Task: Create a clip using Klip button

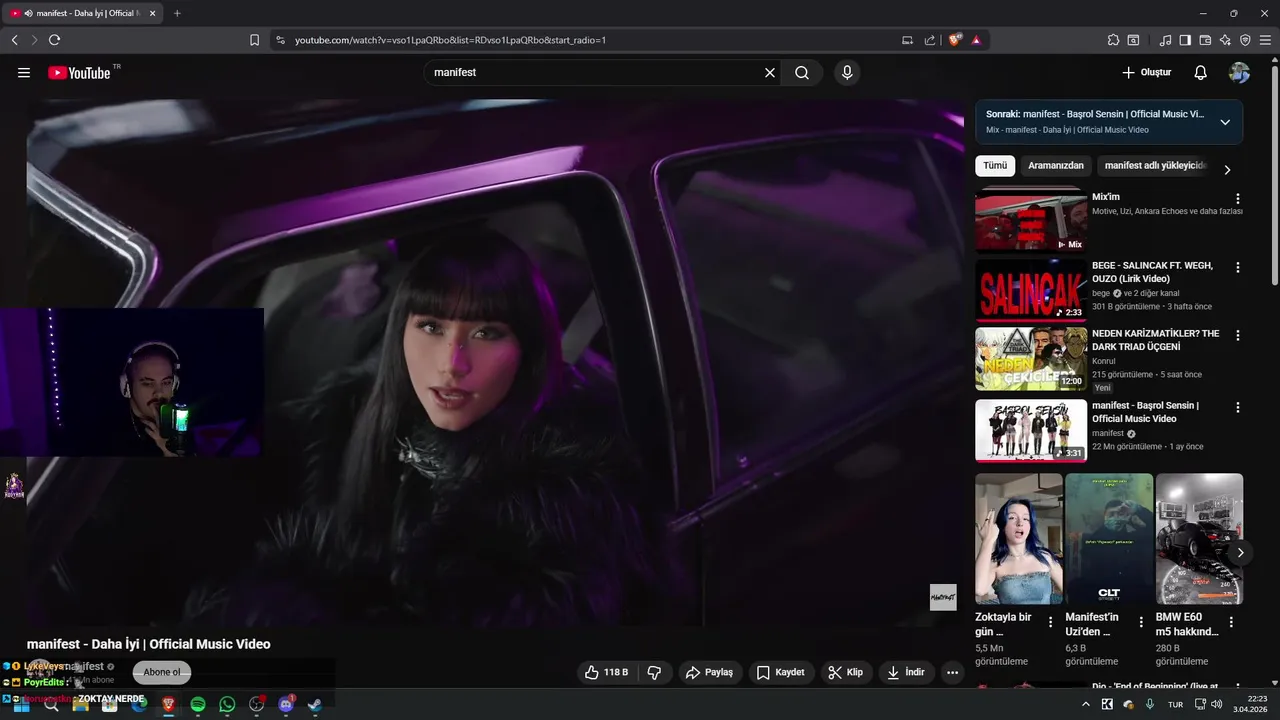Action: [846, 673]
